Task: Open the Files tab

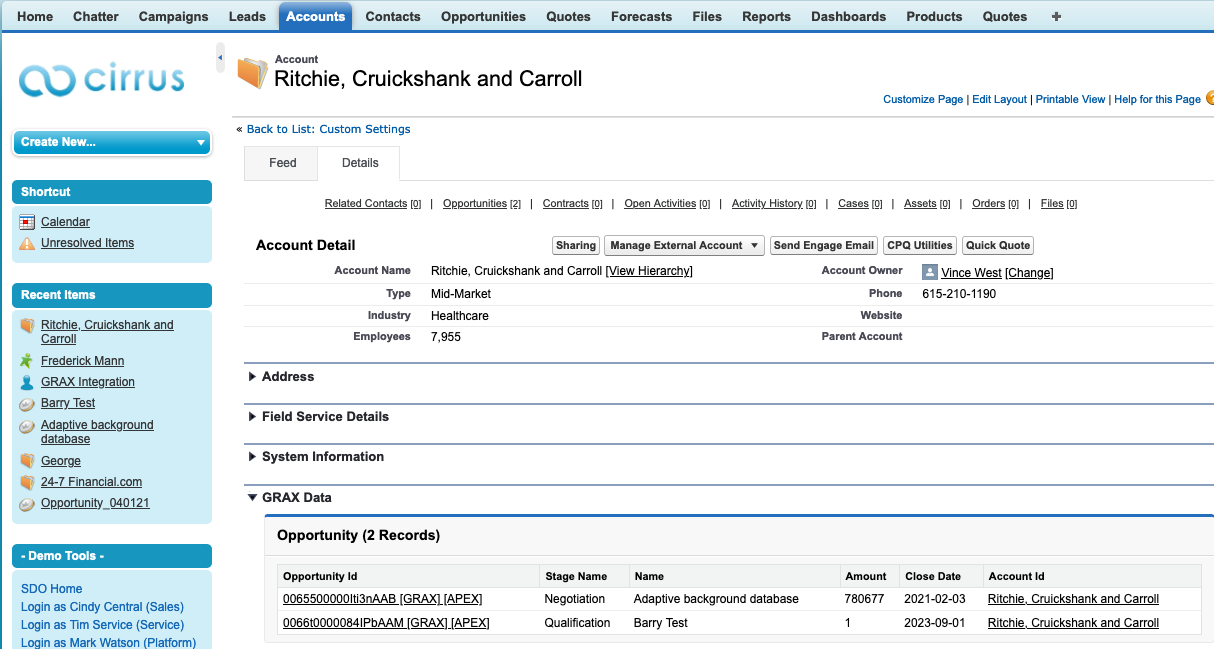Action: coord(707,16)
